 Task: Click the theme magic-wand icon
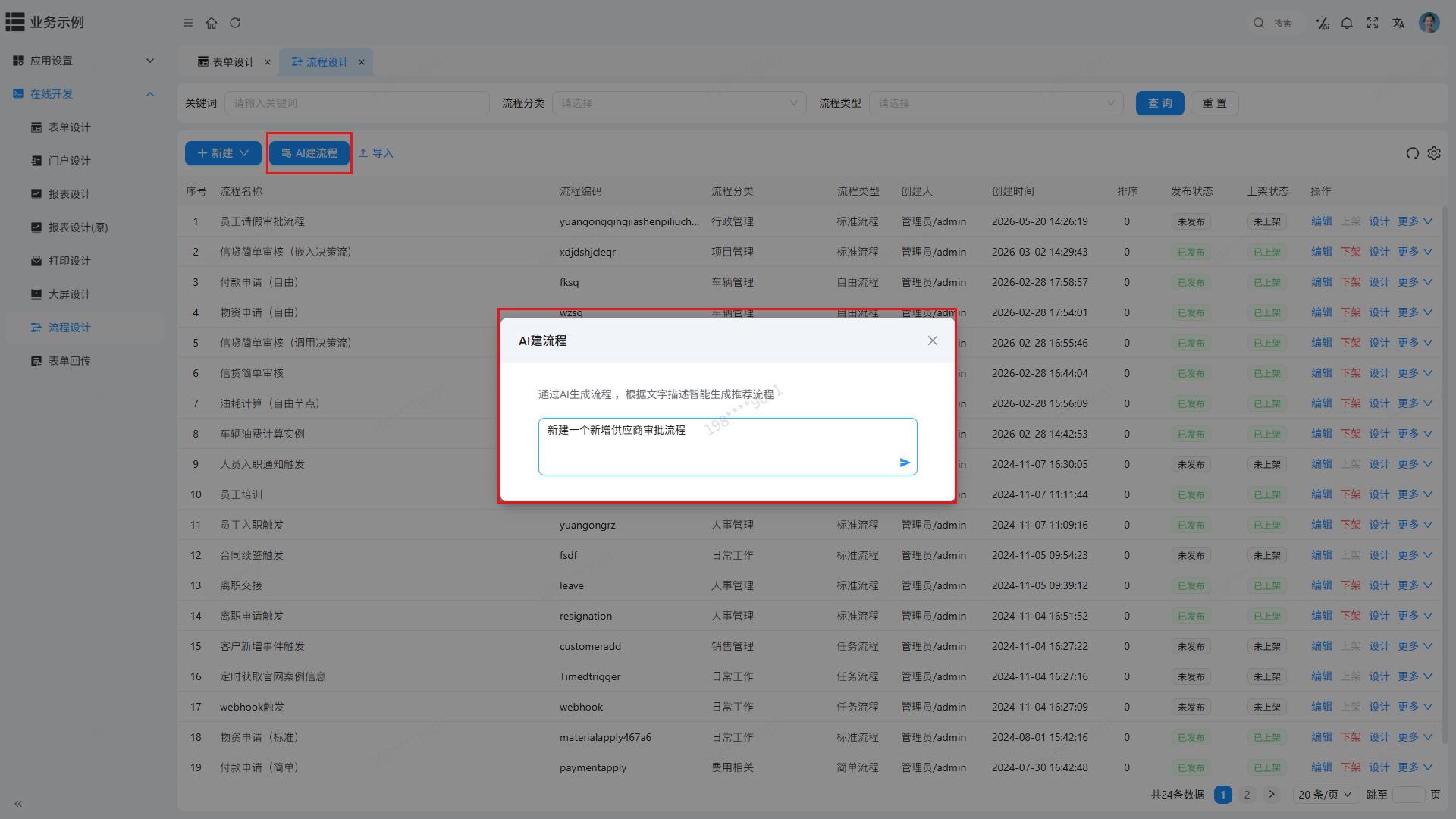1323,23
